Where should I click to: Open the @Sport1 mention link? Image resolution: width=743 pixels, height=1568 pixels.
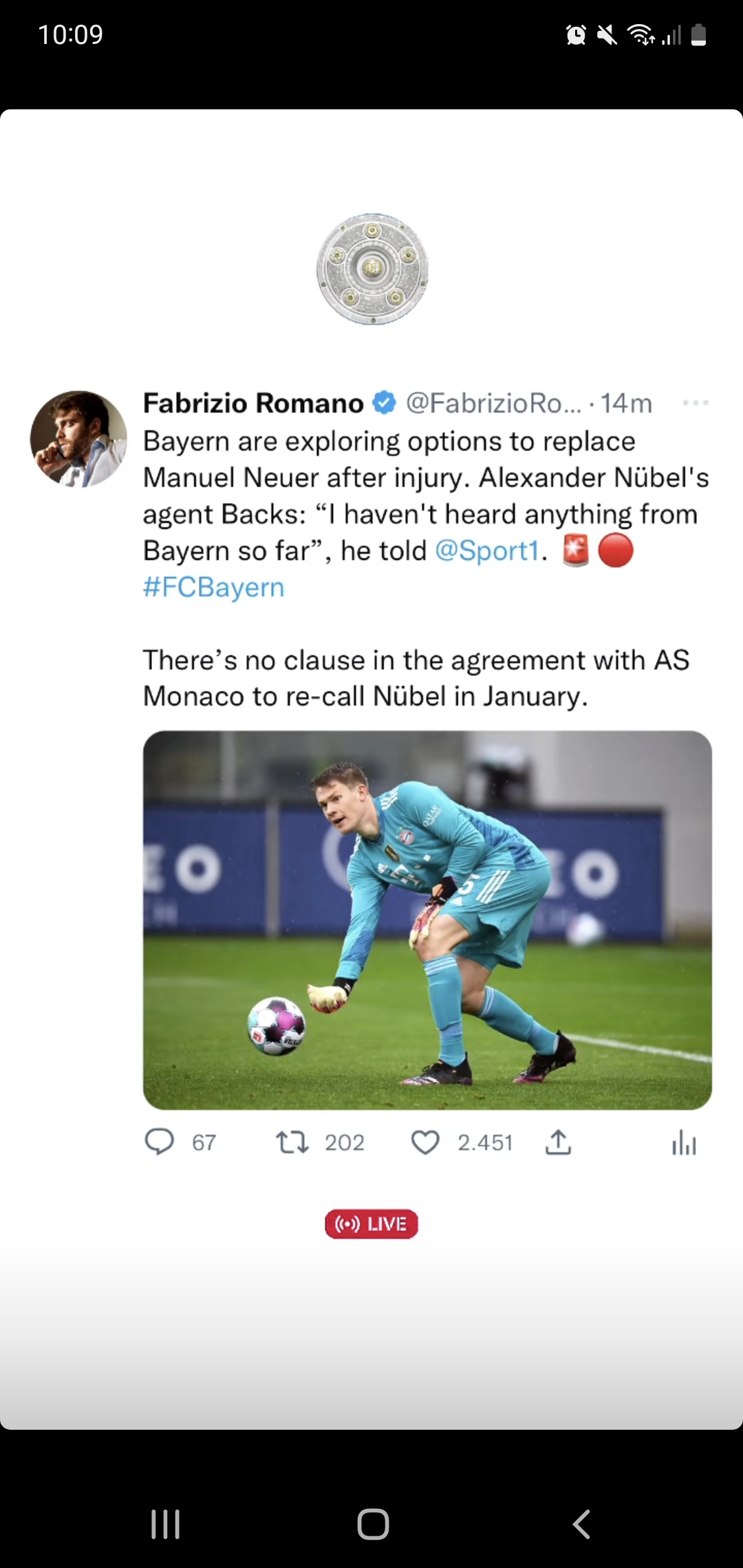(x=487, y=551)
